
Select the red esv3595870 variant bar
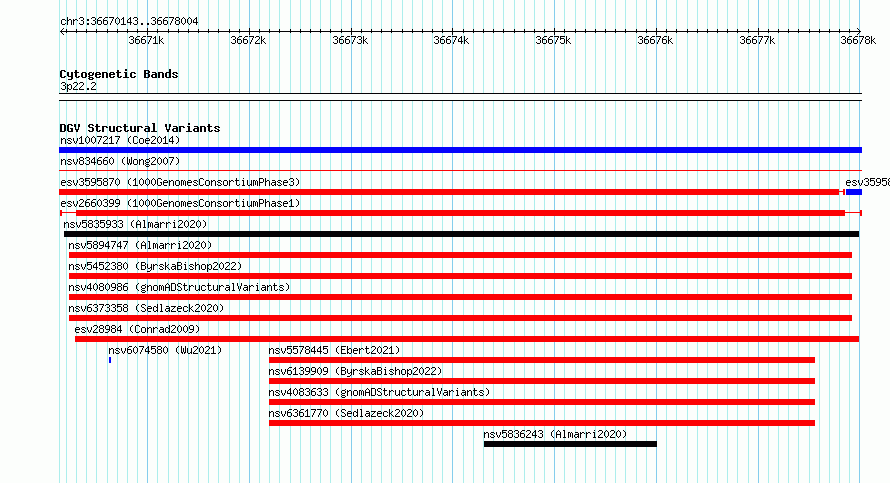coord(452,192)
